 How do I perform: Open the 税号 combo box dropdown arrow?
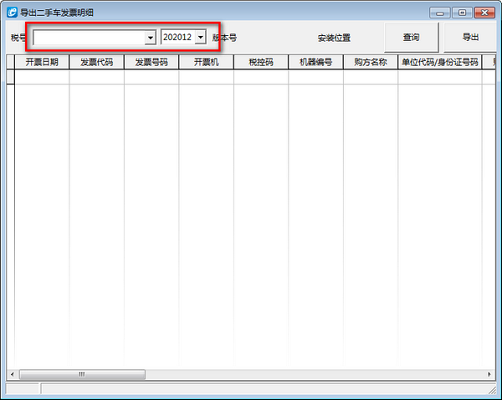(150, 37)
